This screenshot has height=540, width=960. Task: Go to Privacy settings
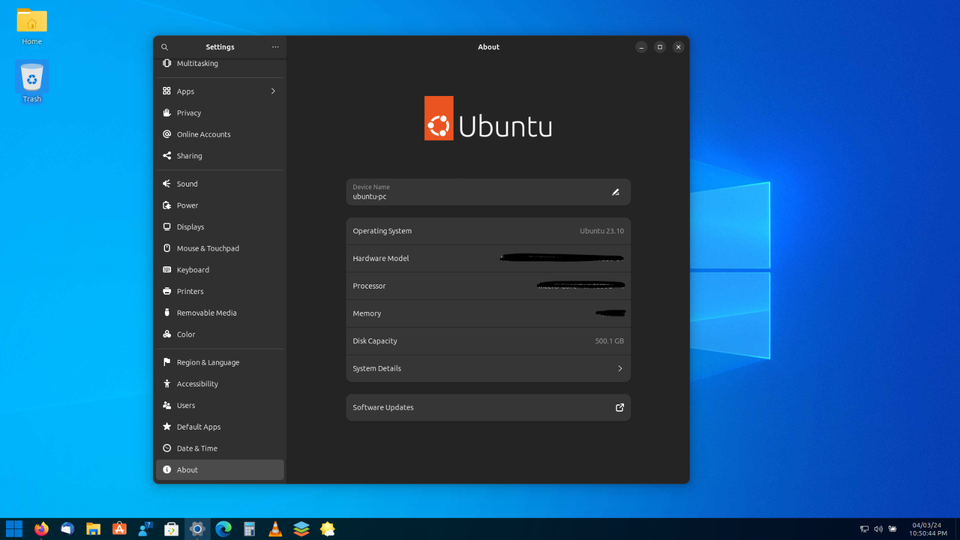pos(220,113)
